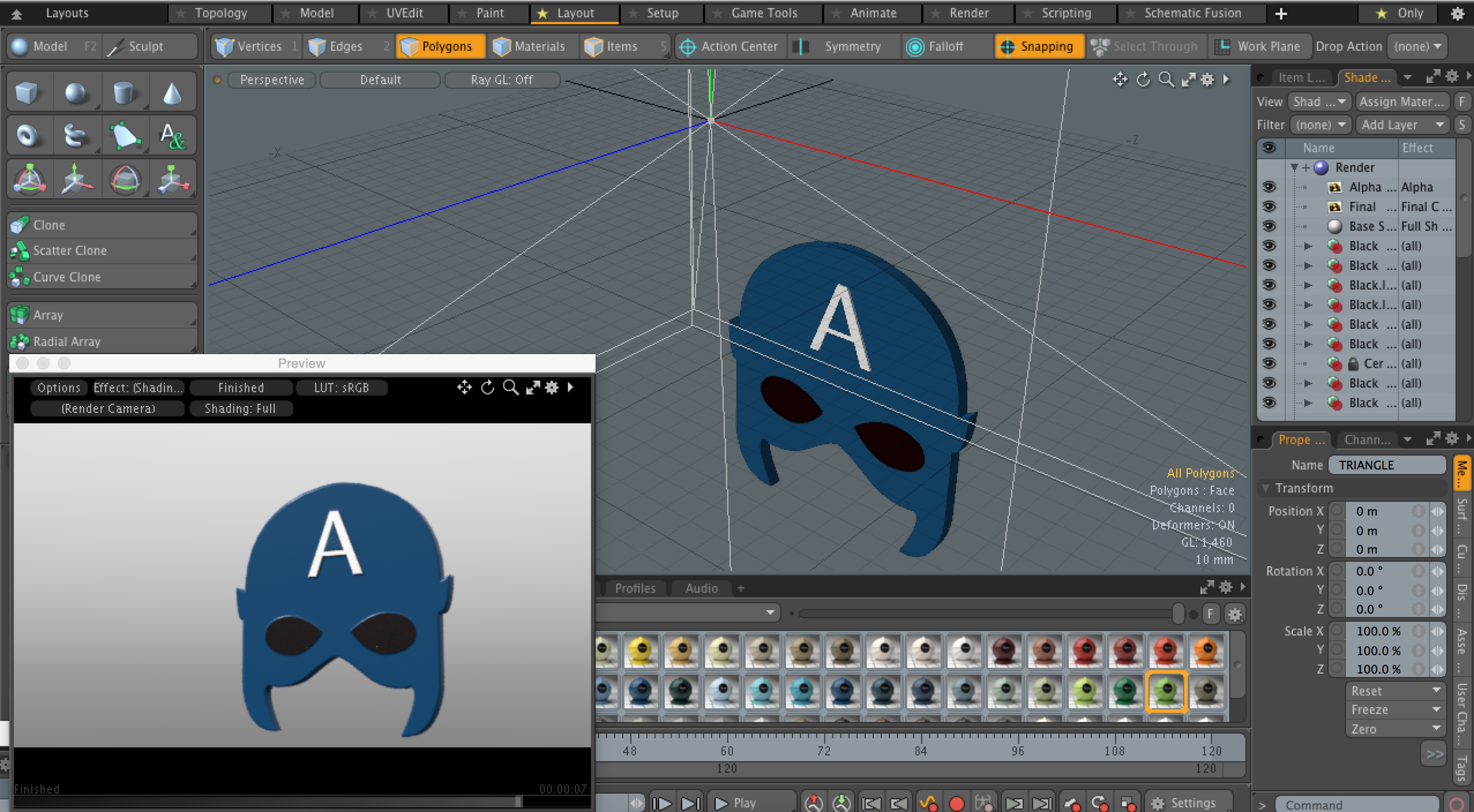The image size is (1474, 812).
Task: Select the Cube primitive tool
Action: click(x=28, y=91)
